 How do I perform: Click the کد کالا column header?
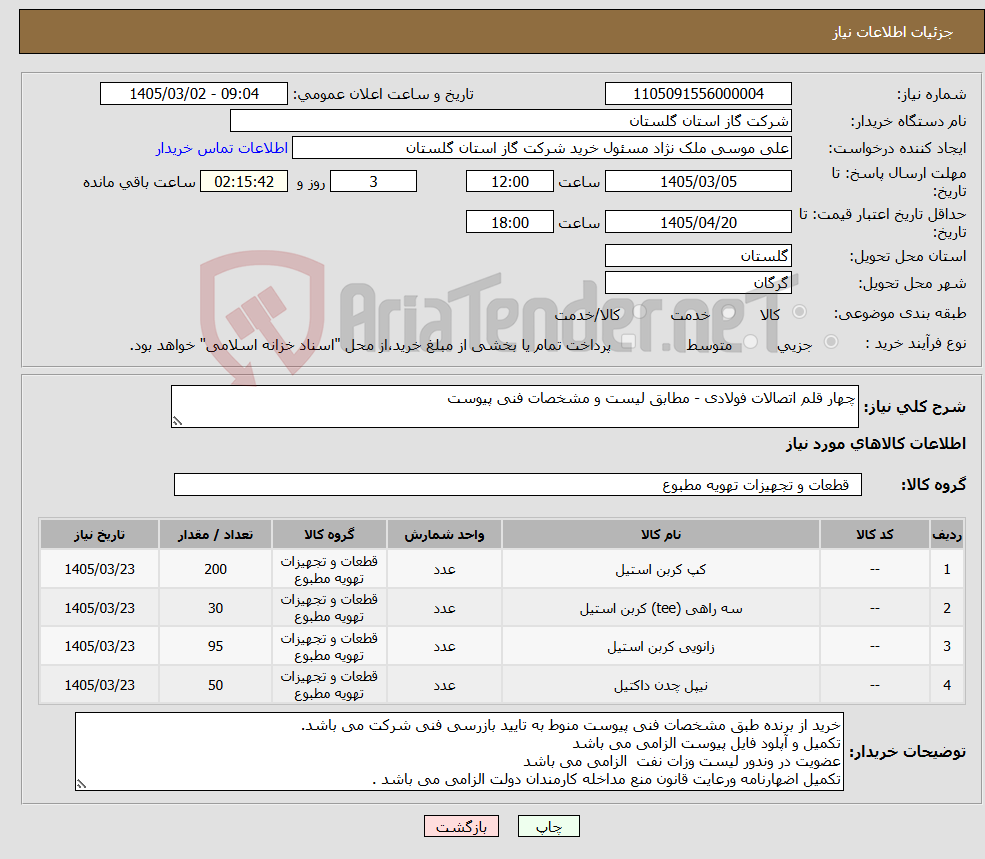coord(874,534)
